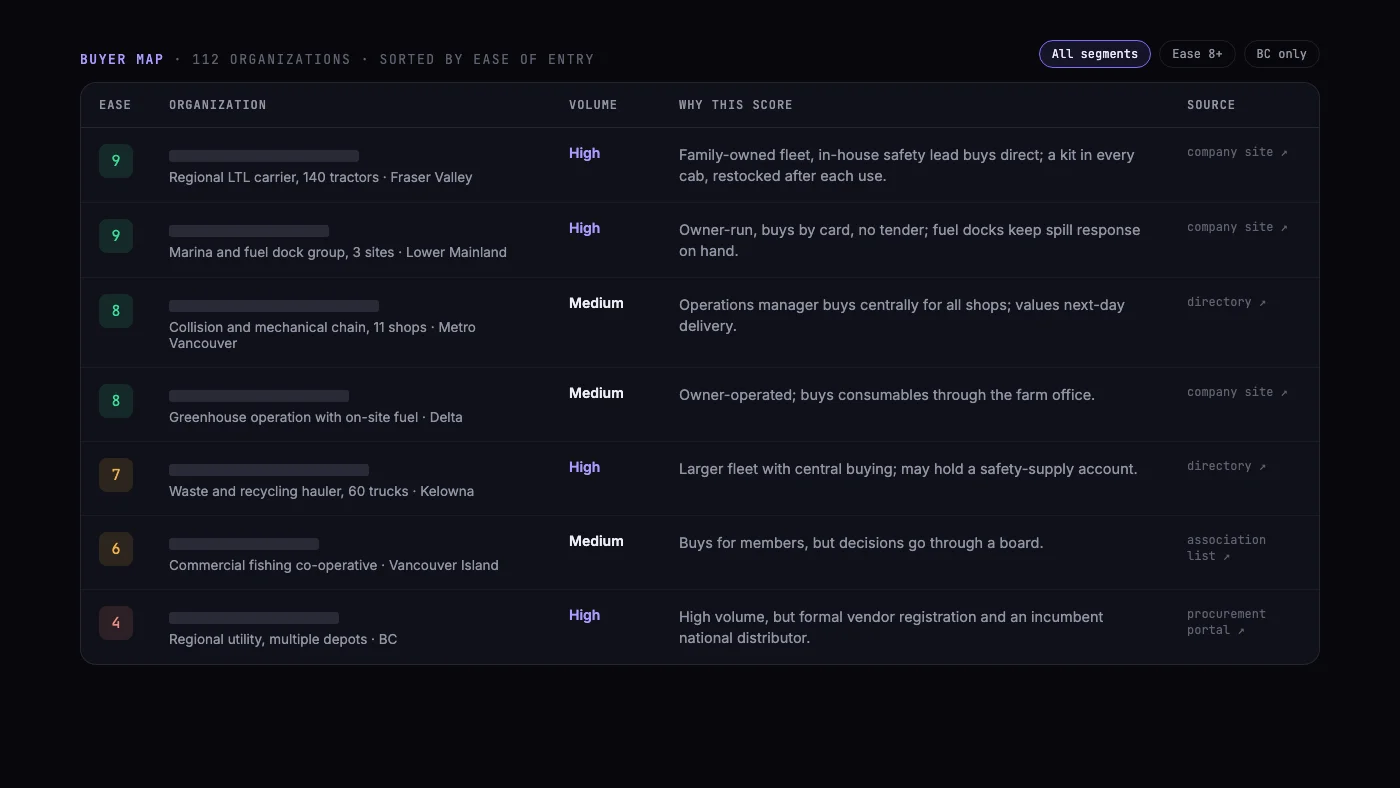Click the VOLUME column header
This screenshot has height=788, width=1400.
pyautogui.click(x=593, y=105)
